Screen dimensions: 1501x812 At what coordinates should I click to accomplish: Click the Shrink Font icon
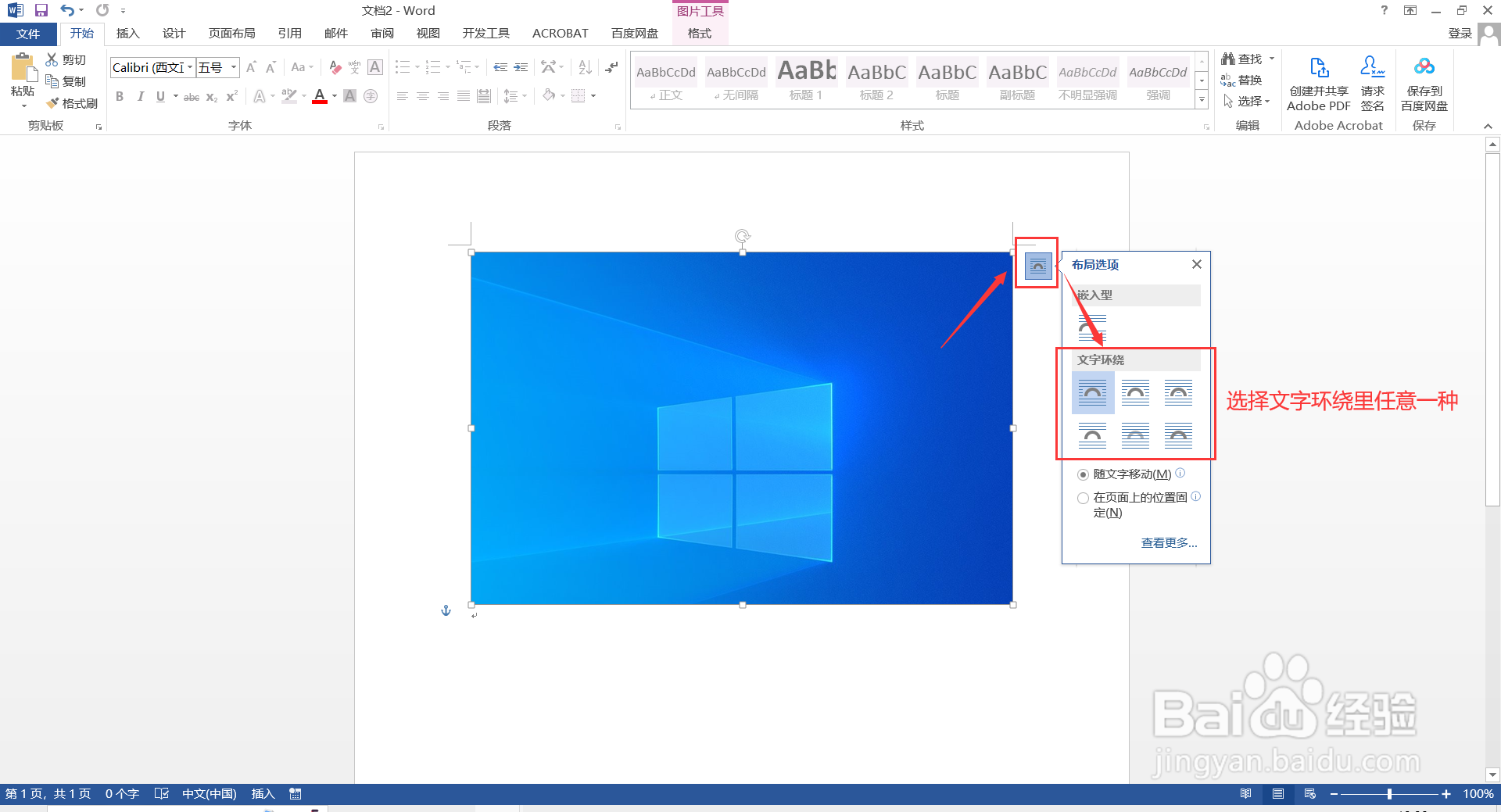270,67
